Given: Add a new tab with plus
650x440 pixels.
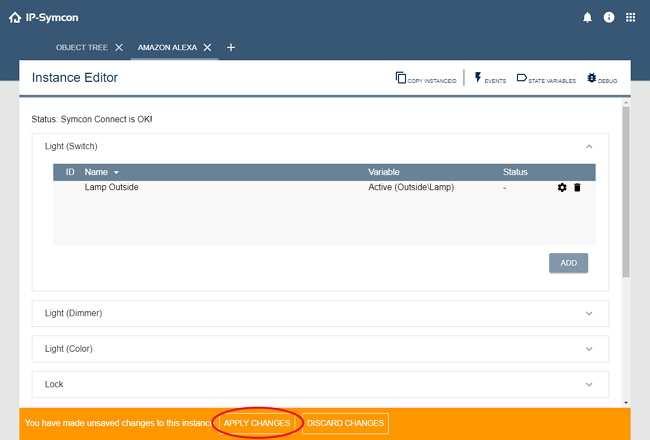Looking at the screenshot, I should [230, 47].
